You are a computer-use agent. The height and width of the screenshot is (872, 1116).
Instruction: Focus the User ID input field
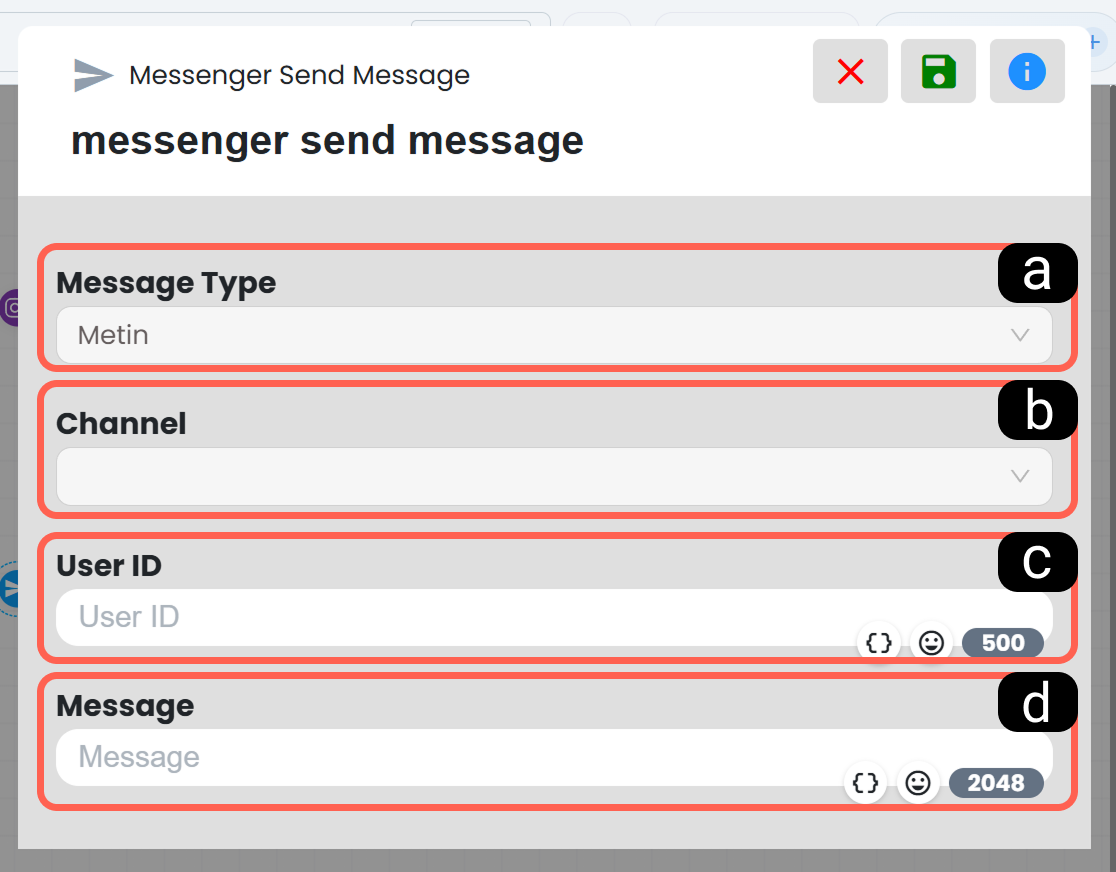tap(554, 617)
